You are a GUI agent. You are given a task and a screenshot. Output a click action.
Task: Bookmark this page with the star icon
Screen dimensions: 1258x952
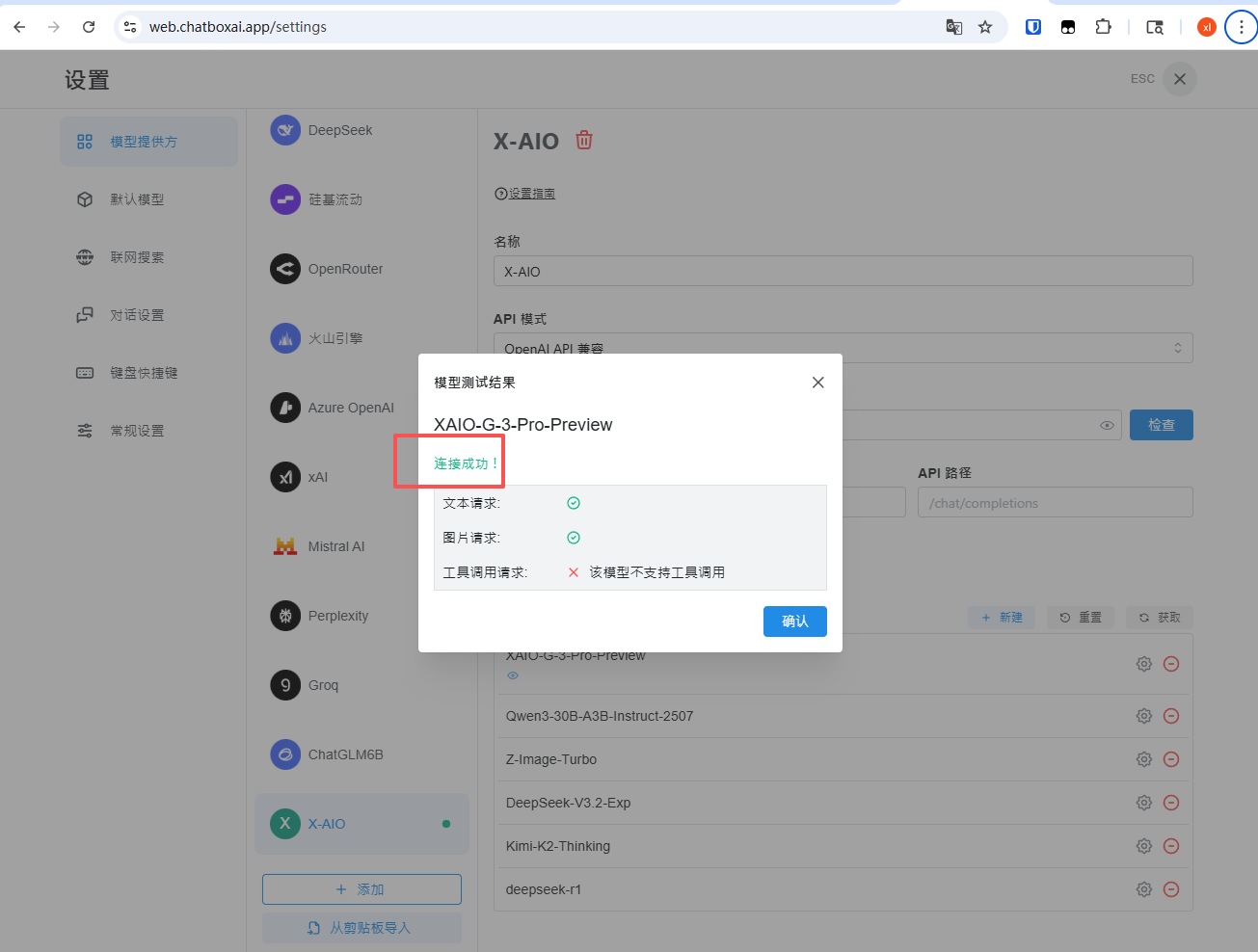pyautogui.click(x=985, y=27)
